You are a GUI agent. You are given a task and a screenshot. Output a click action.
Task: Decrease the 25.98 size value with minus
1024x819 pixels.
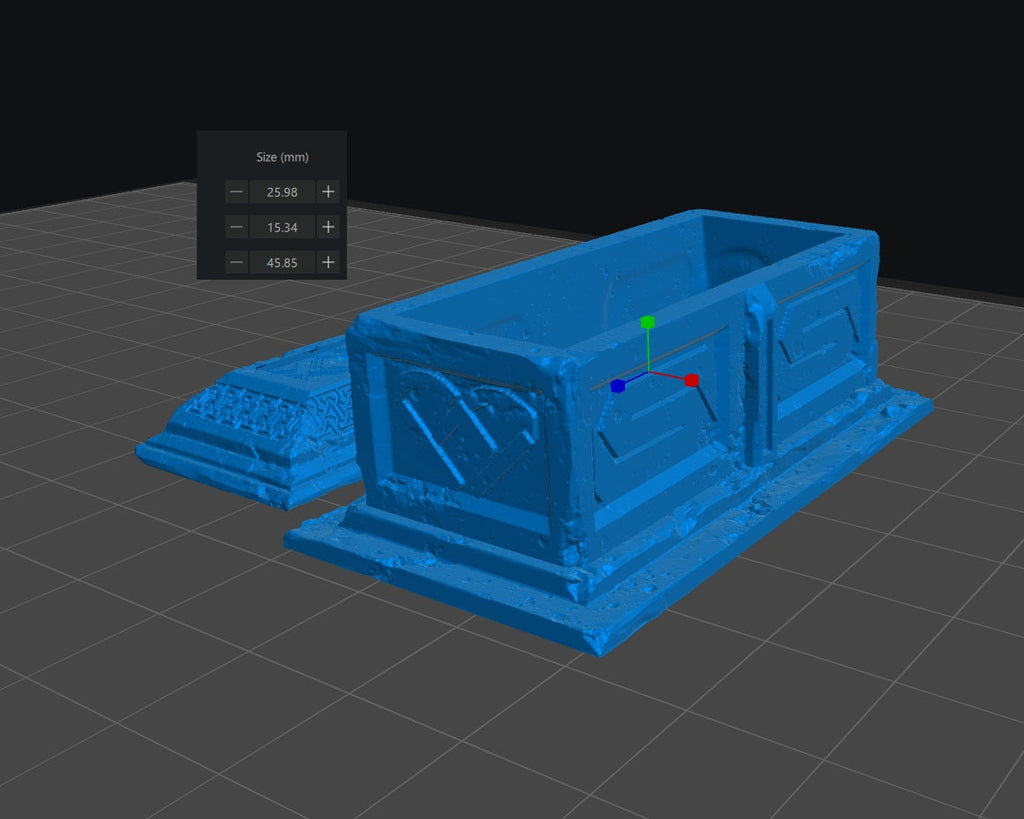click(236, 192)
